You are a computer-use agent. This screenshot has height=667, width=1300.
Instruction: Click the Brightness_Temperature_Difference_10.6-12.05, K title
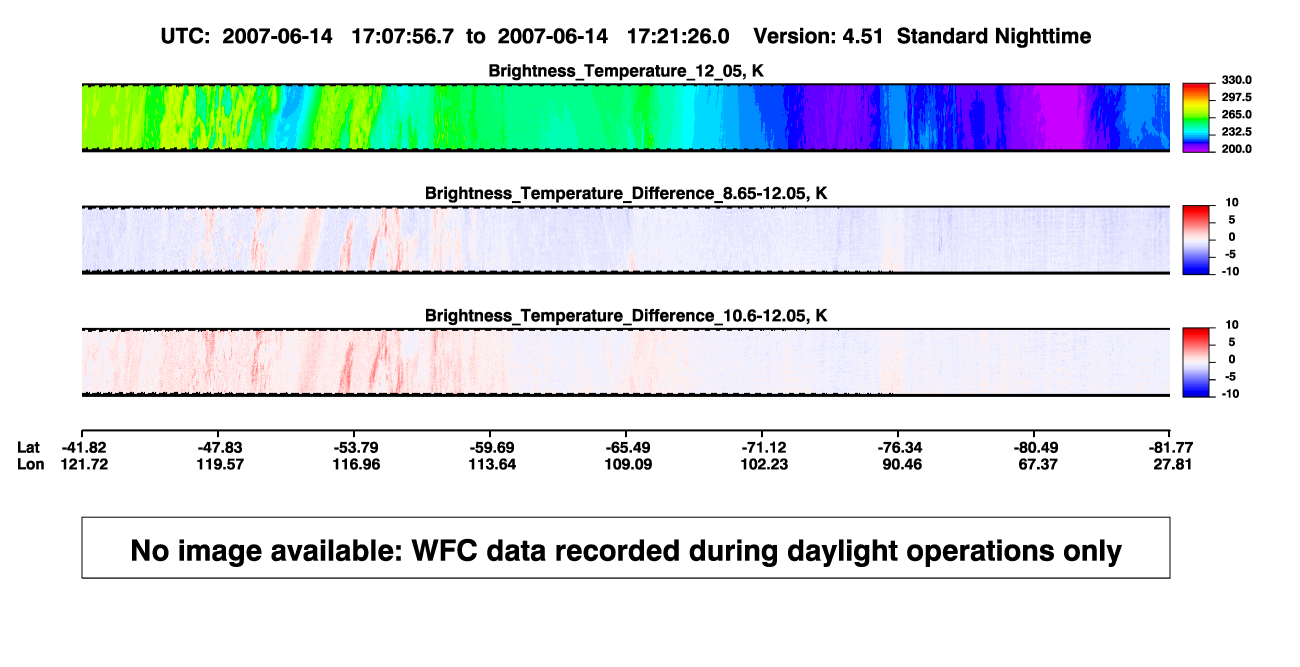tap(626, 316)
